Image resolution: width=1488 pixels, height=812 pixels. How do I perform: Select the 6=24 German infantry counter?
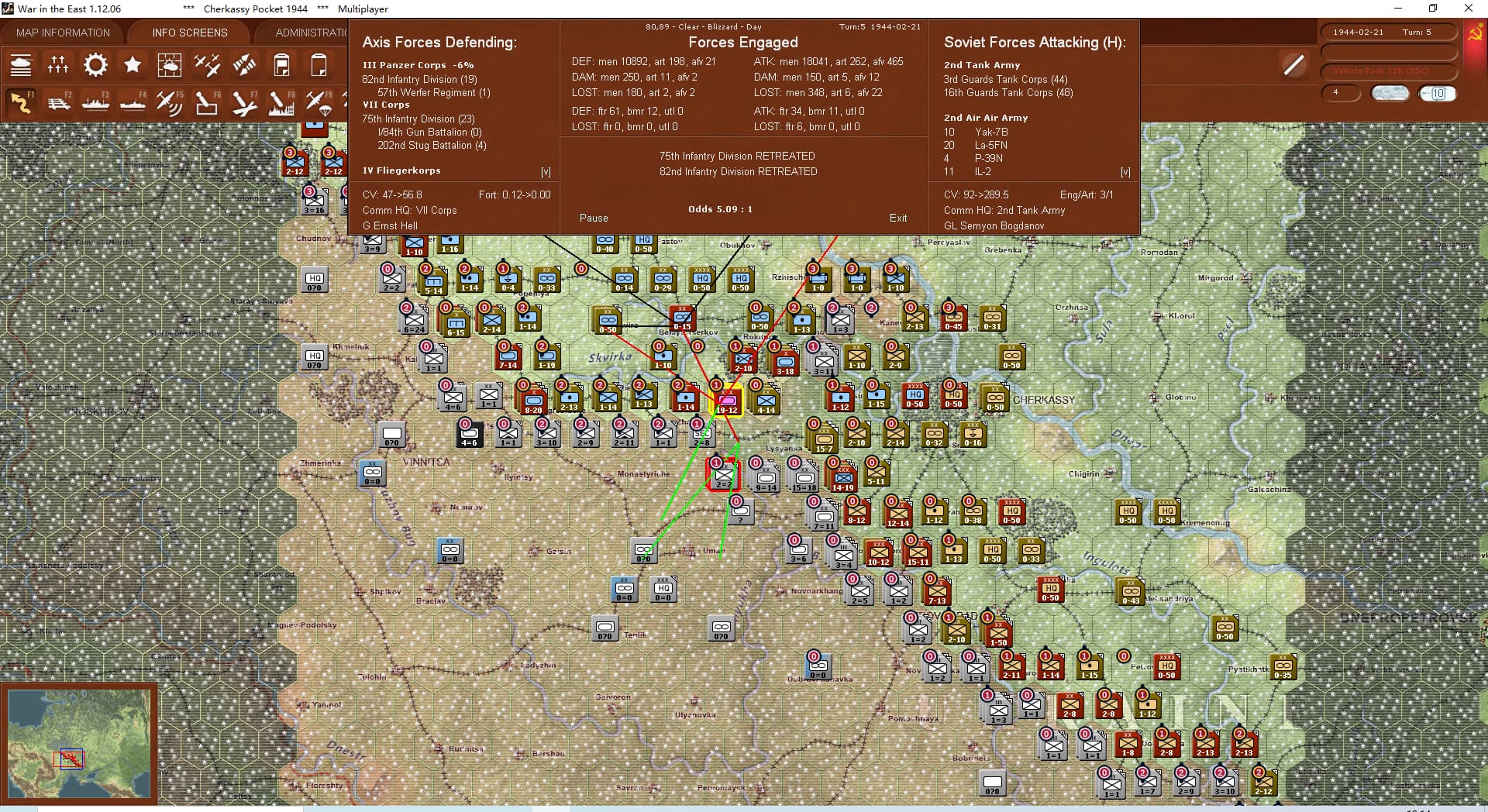[414, 319]
